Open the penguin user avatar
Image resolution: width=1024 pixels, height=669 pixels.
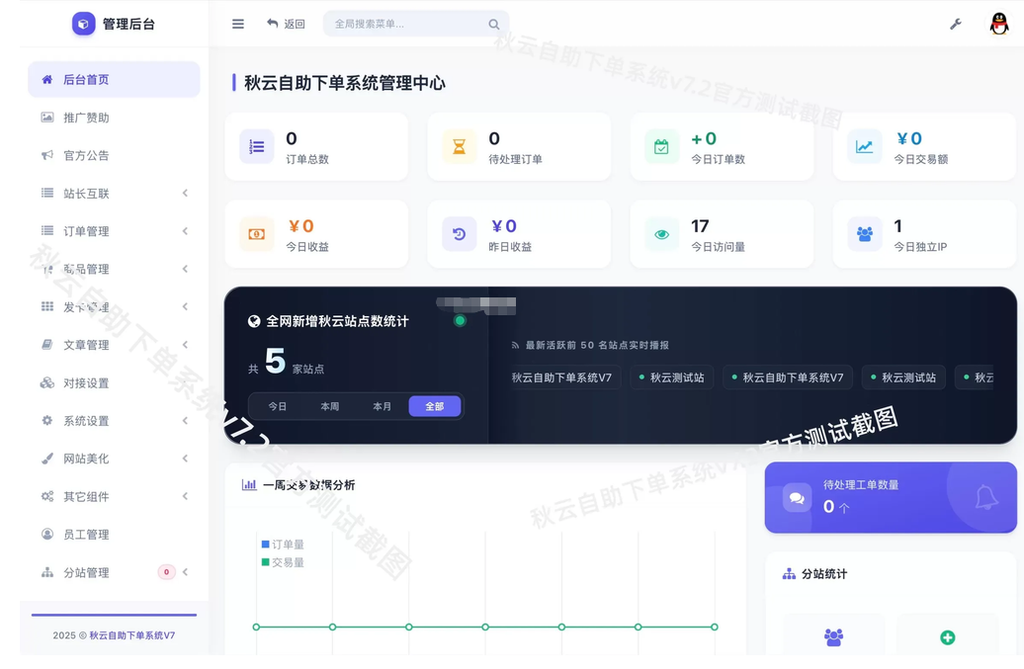(999, 24)
